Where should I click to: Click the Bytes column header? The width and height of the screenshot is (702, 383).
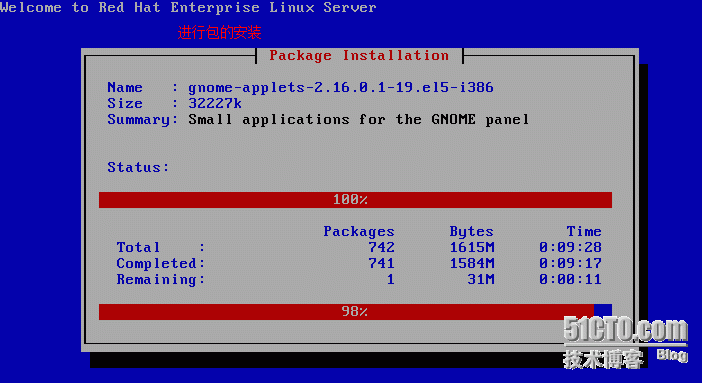tap(471, 231)
